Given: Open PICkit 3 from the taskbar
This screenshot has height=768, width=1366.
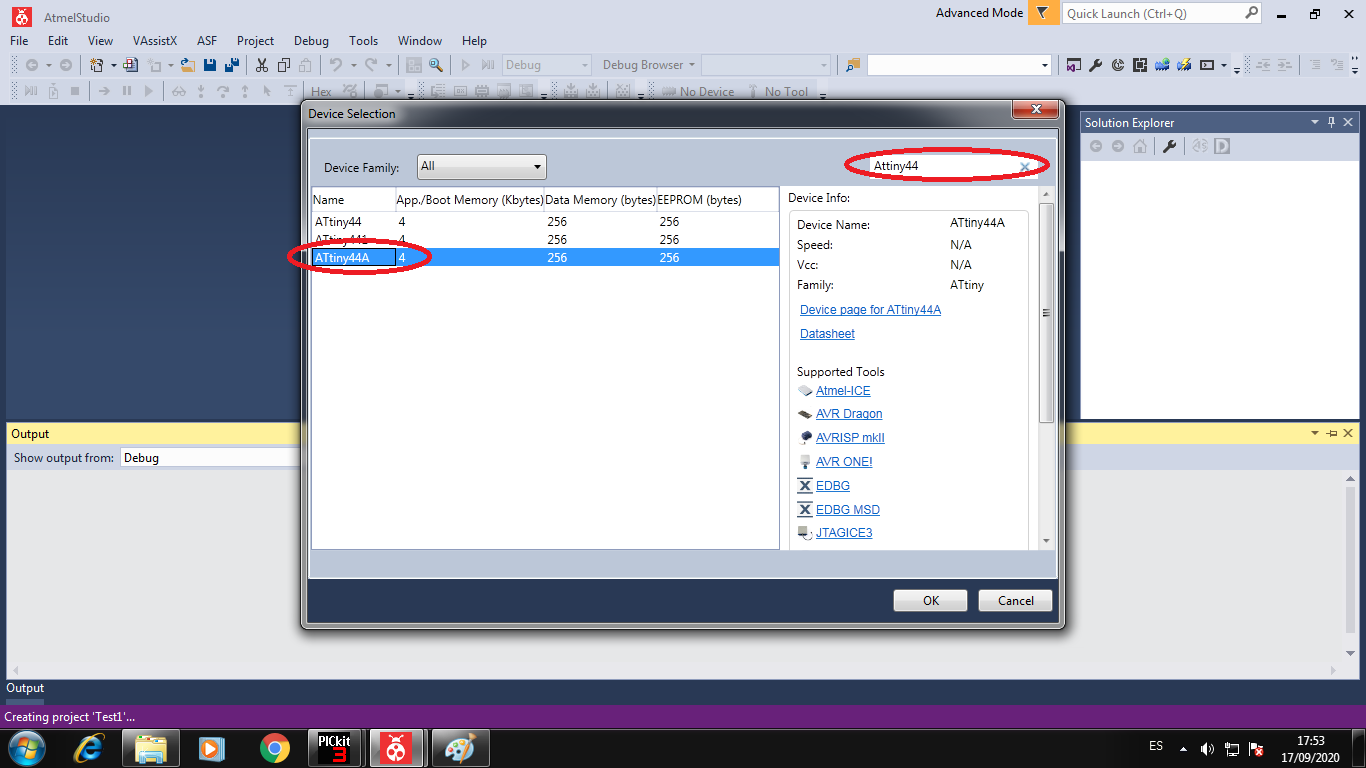Looking at the screenshot, I should pos(336,747).
